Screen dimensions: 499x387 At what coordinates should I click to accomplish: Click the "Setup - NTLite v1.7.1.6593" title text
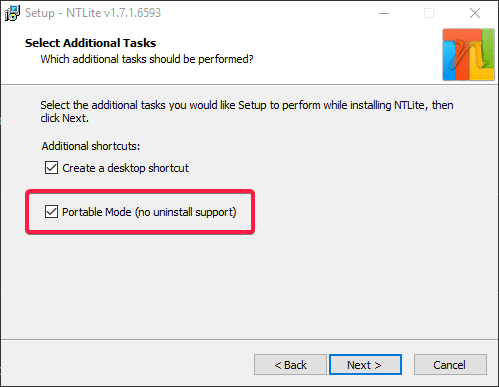[93, 13]
